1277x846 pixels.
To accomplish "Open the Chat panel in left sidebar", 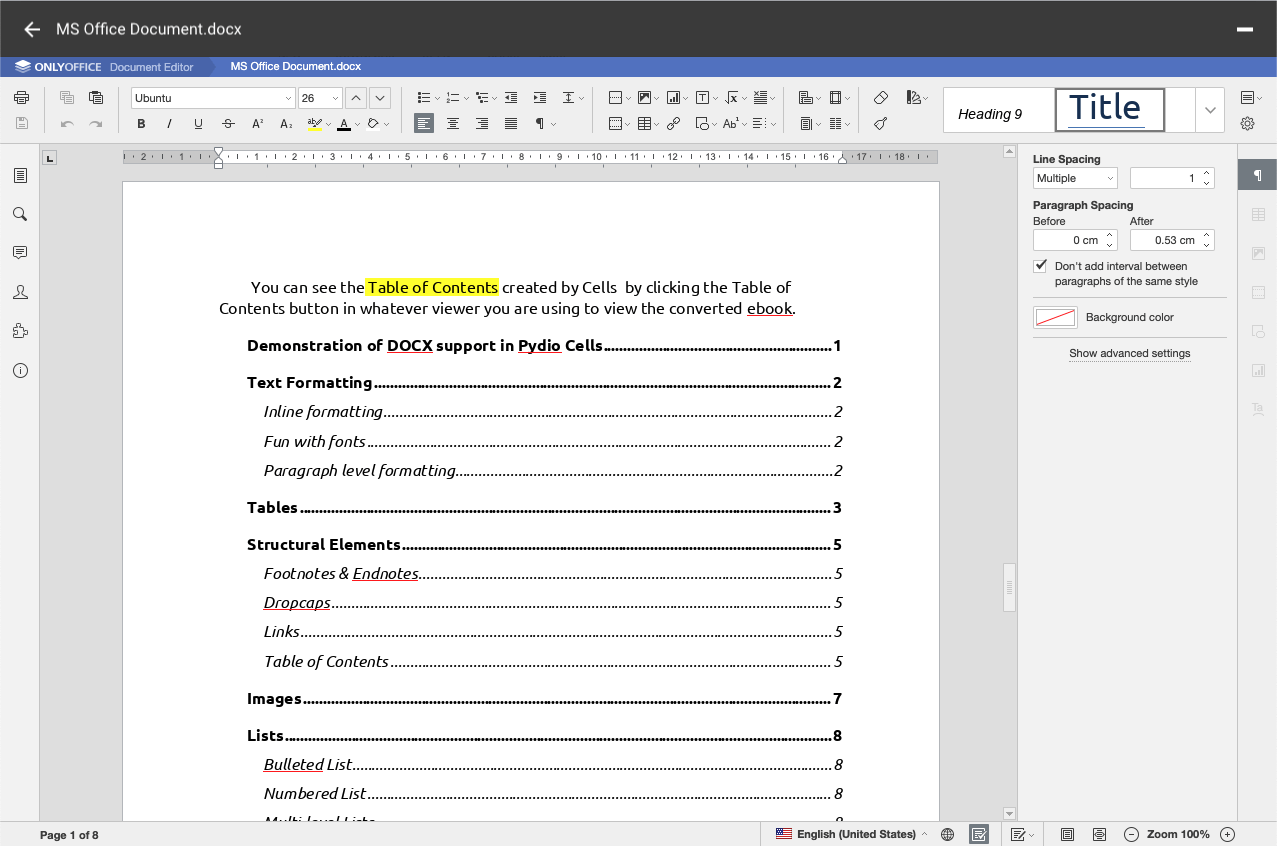I will point(20,292).
